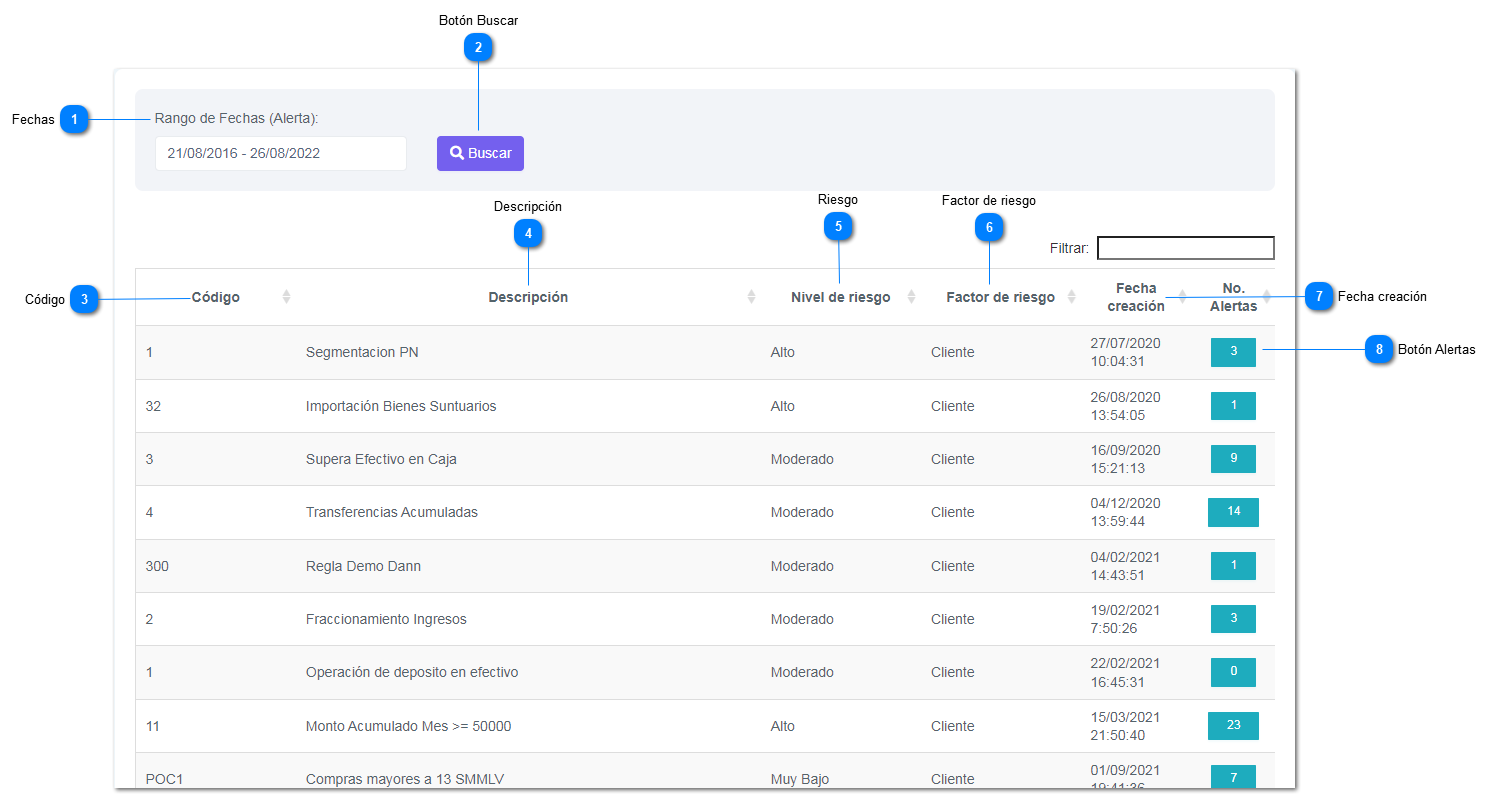Click 'Muy Bajo' risk level cell
This screenshot has height=797, width=1492.
[800, 779]
